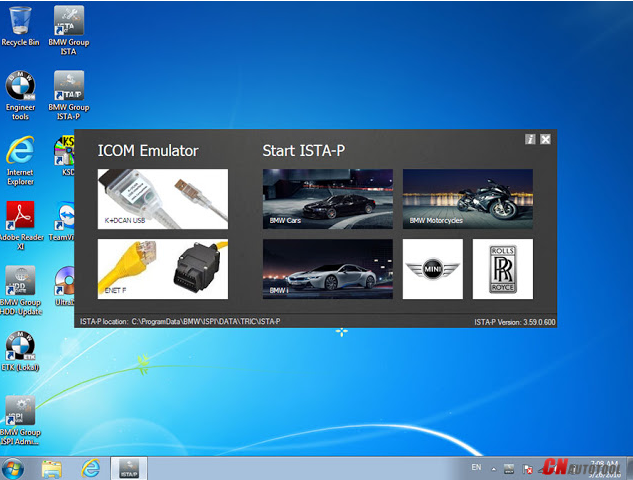Image resolution: width=633 pixels, height=480 pixels.
Task: Open BMW Group HDD-Update shortcut
Action: pyautogui.click(x=20, y=291)
